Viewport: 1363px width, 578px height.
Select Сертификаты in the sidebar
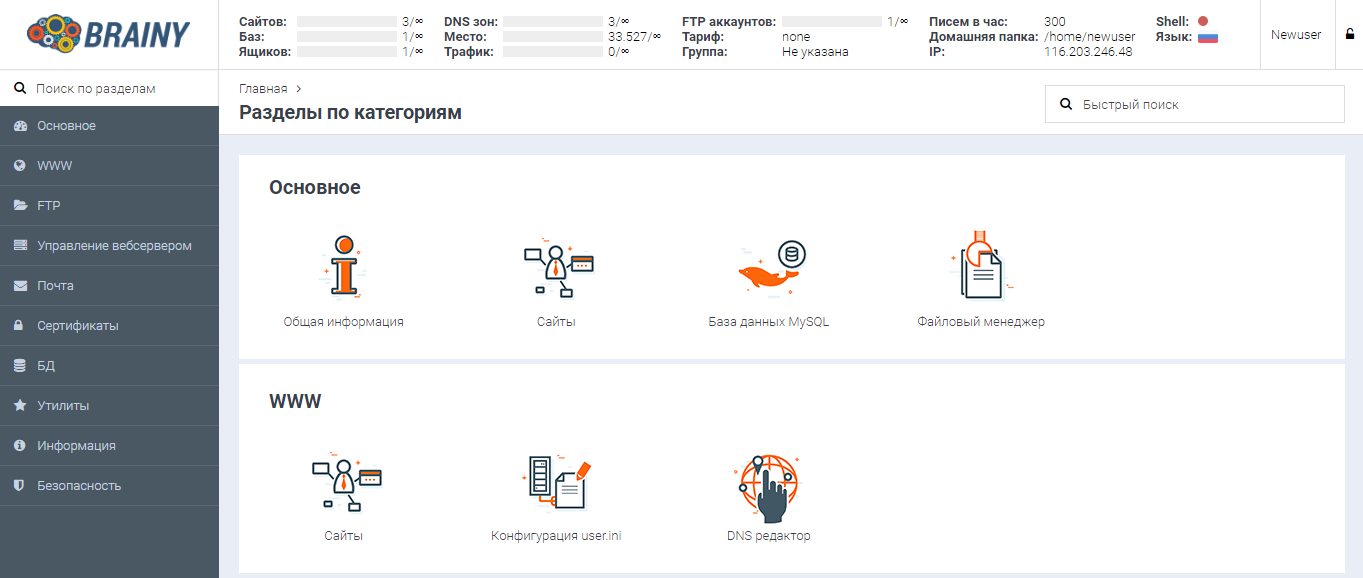(x=77, y=326)
